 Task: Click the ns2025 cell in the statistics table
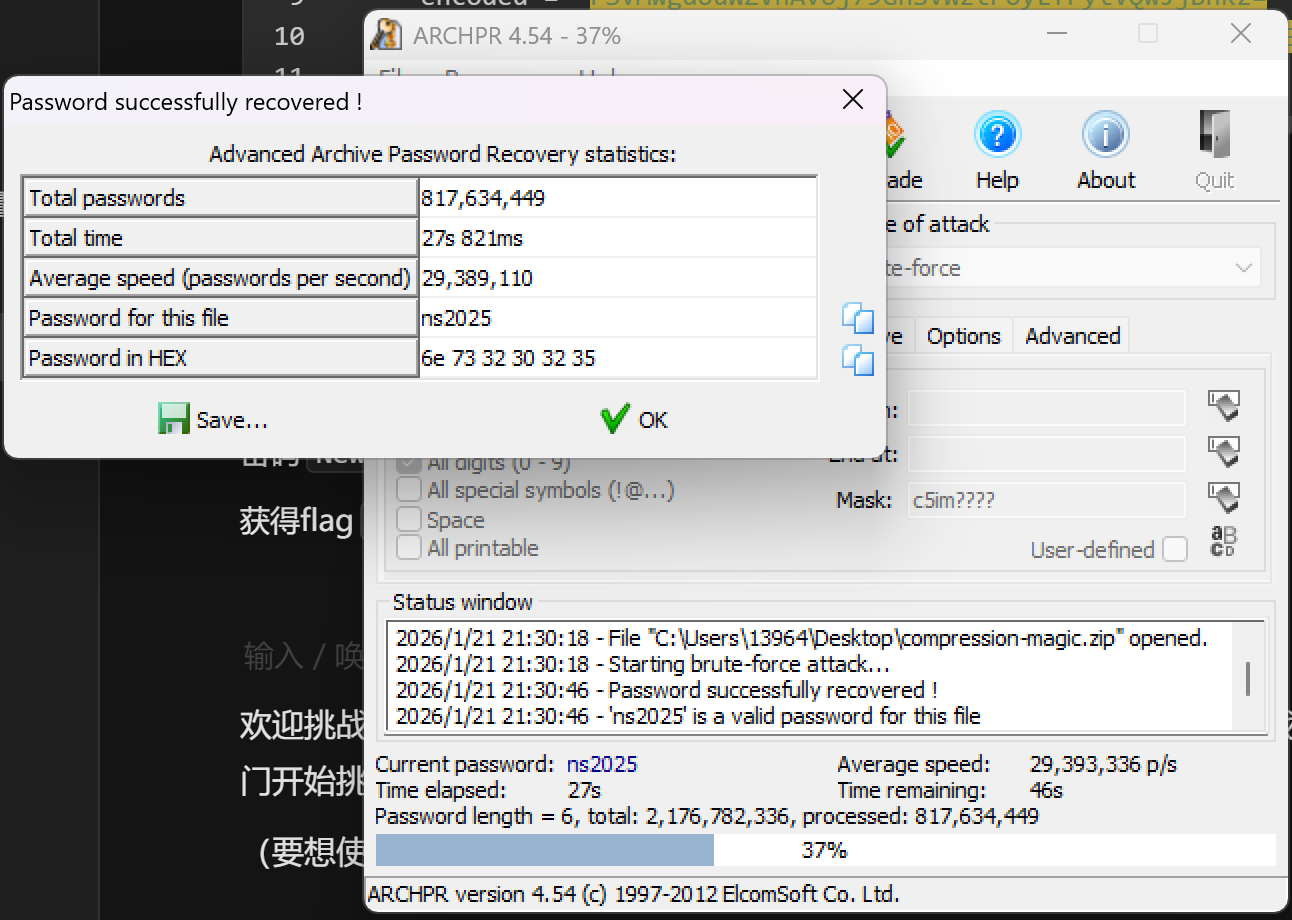618,318
